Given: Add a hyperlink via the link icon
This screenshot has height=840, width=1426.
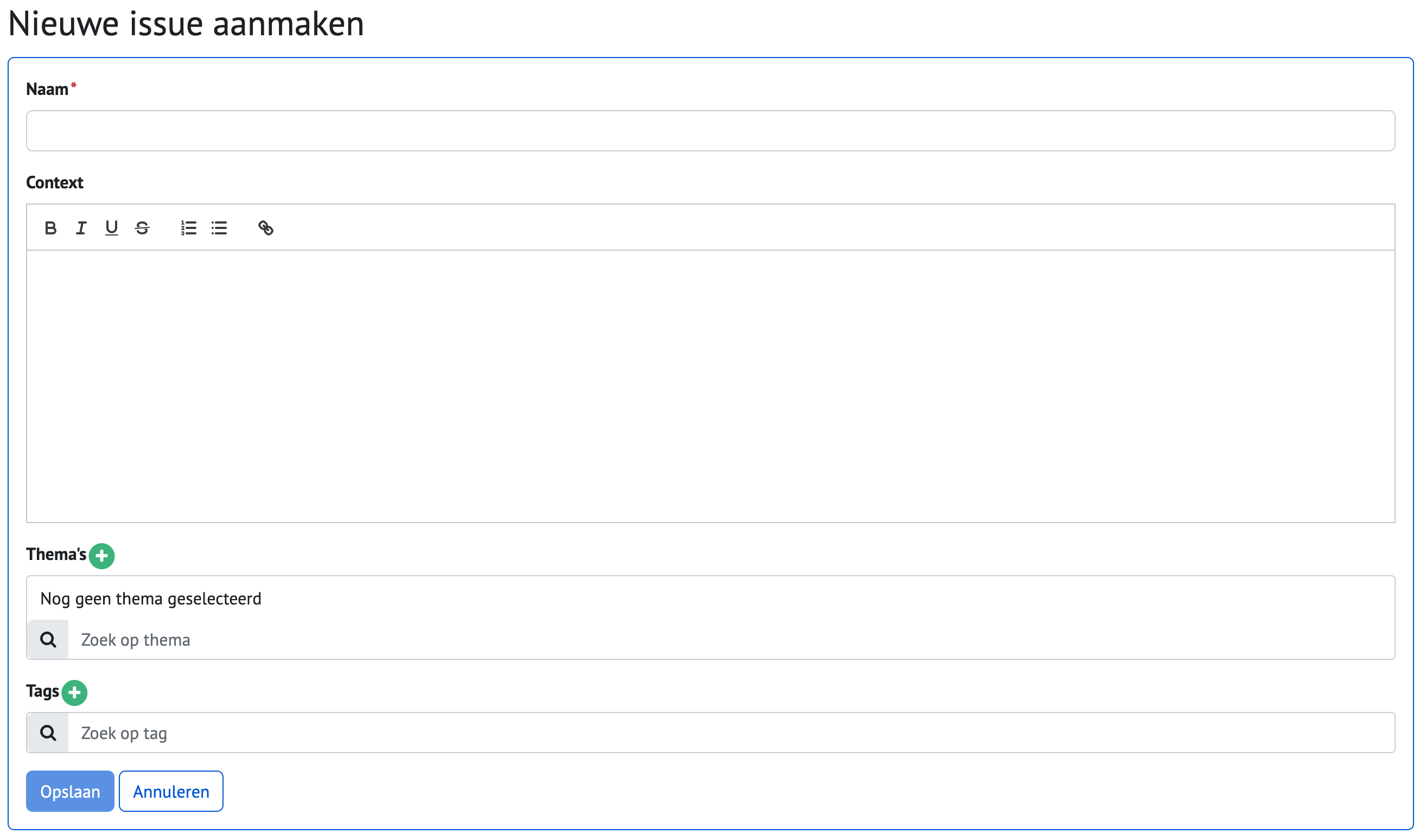Looking at the screenshot, I should tap(265, 228).
